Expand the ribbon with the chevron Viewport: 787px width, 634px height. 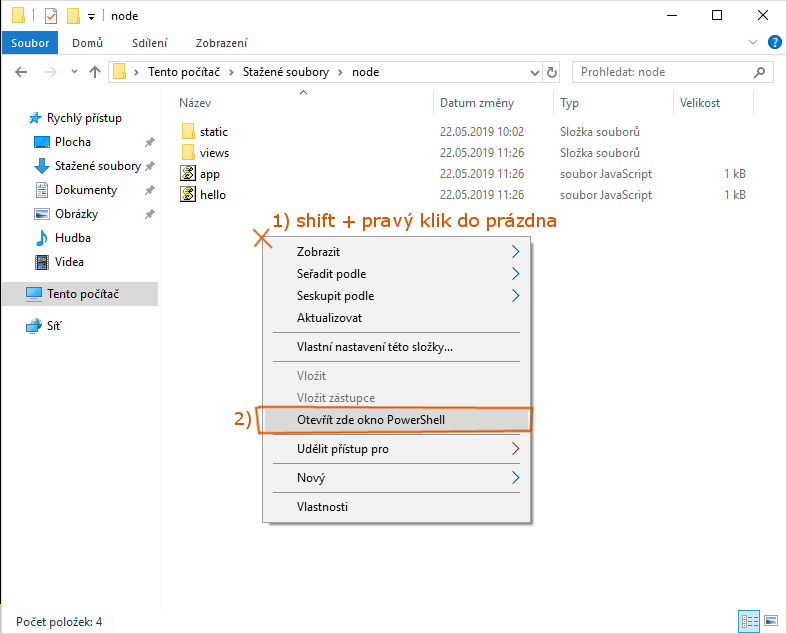753,43
